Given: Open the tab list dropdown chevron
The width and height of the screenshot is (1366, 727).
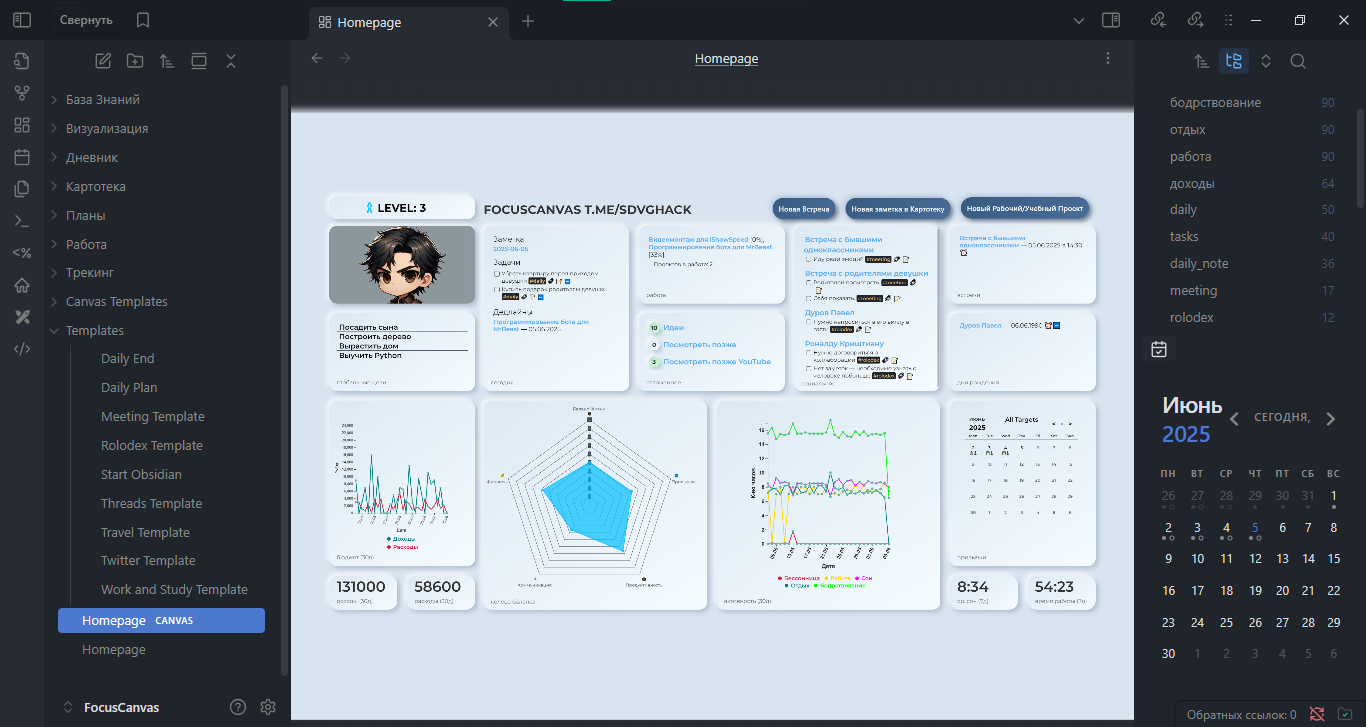Looking at the screenshot, I should [x=1078, y=20].
